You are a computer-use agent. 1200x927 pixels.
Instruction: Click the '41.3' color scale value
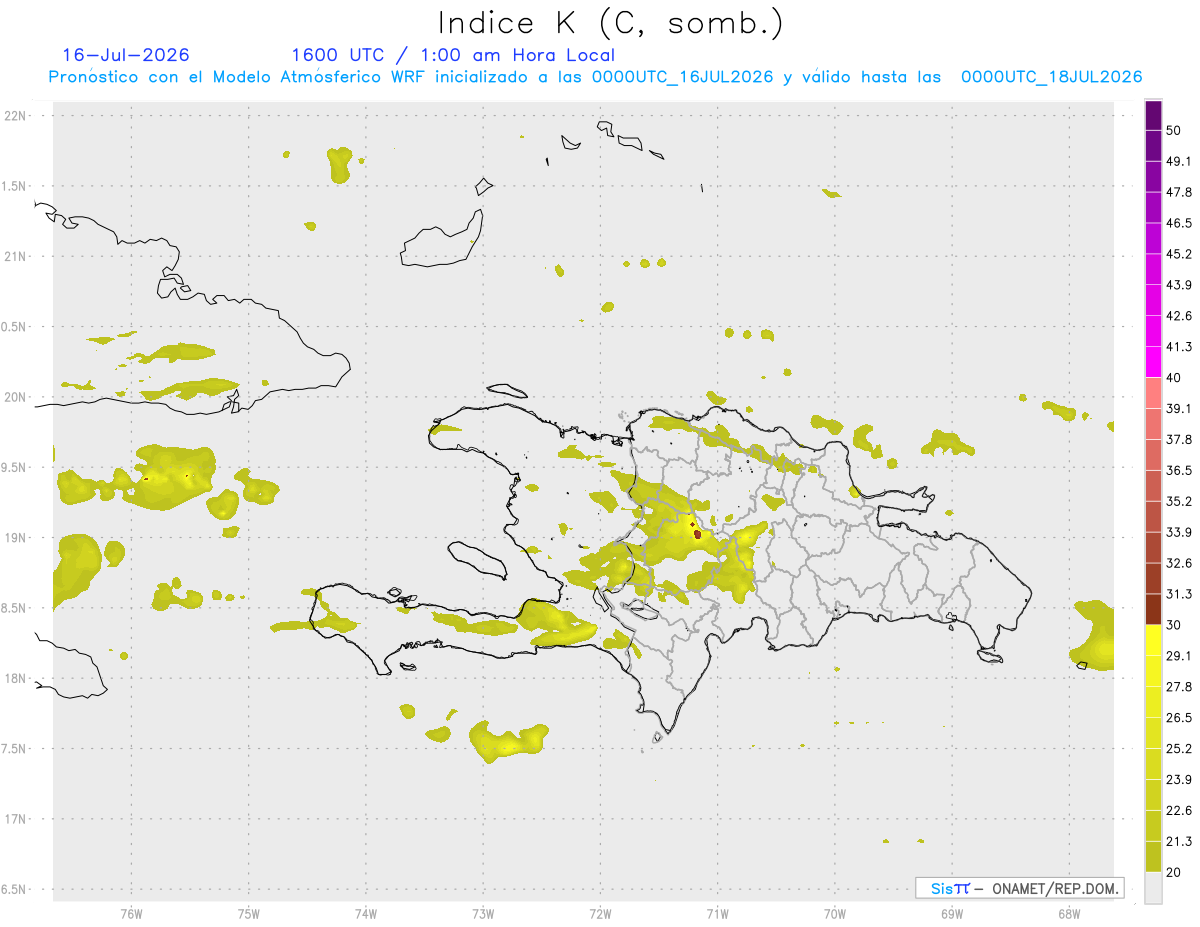[1178, 347]
